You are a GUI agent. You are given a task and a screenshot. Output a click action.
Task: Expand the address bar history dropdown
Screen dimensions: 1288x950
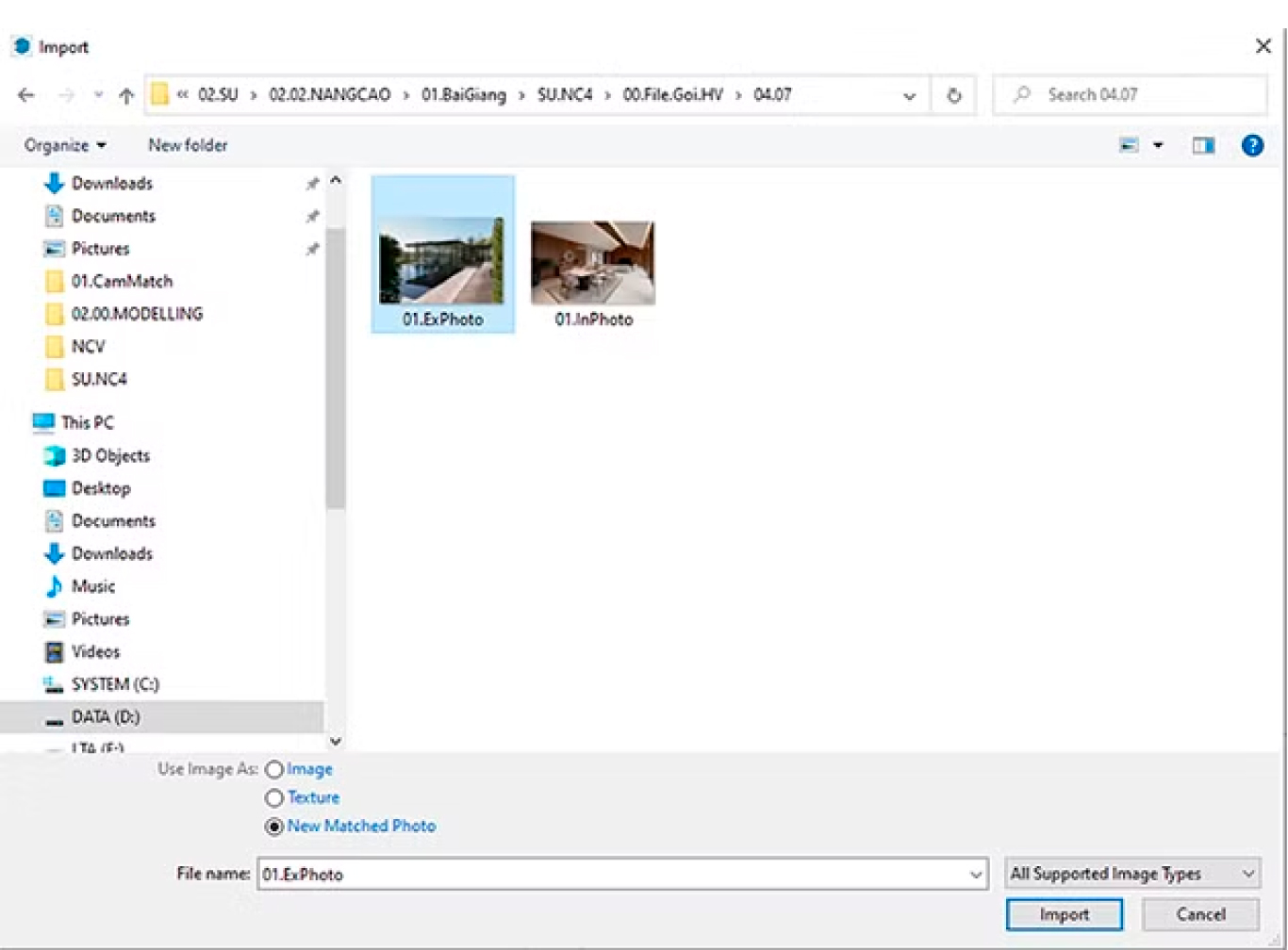[909, 95]
